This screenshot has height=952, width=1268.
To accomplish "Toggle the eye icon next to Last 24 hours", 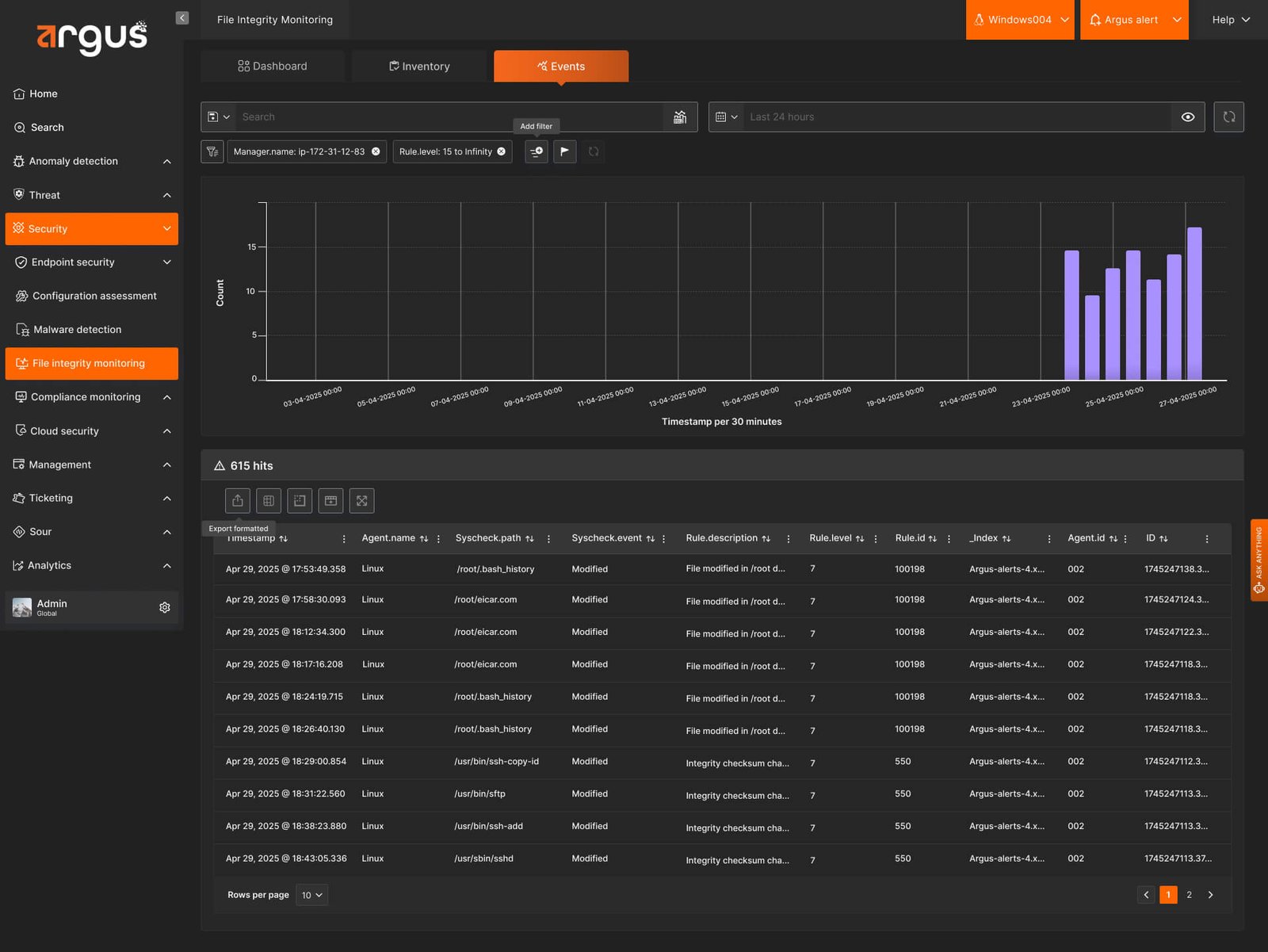I will 1188,117.
